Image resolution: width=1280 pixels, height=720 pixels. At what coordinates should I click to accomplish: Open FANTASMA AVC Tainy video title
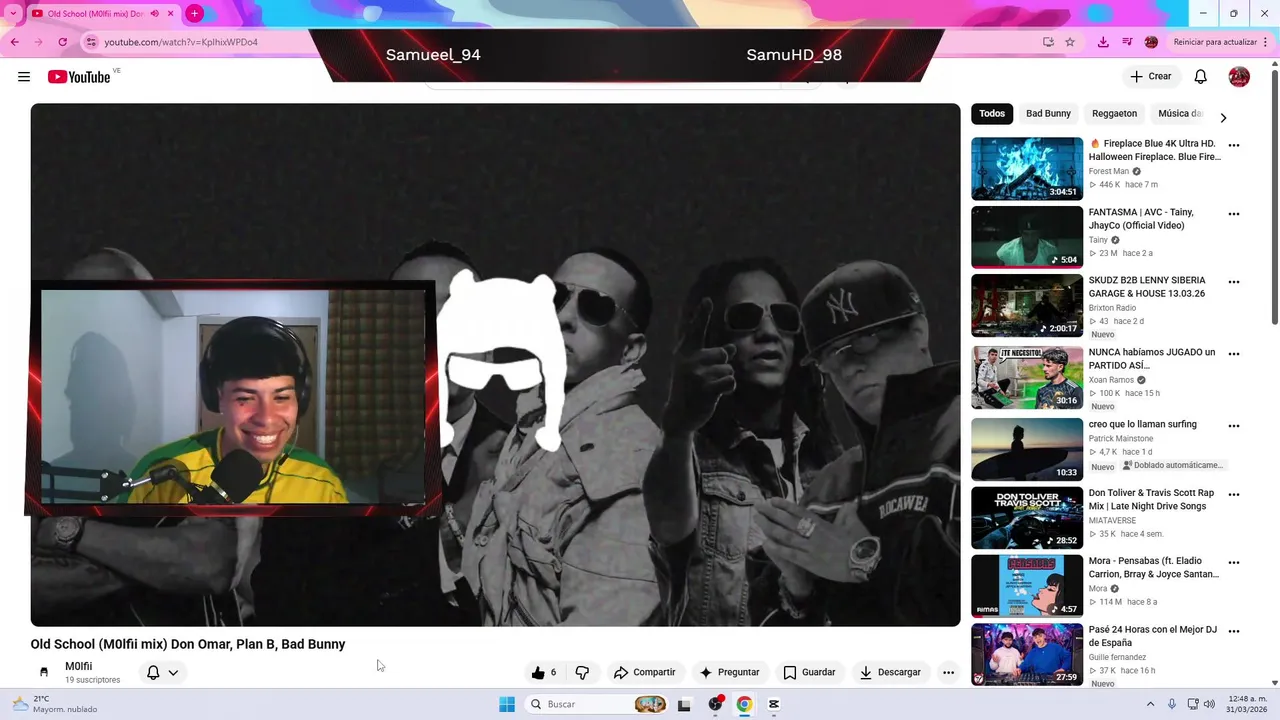(x=1141, y=219)
